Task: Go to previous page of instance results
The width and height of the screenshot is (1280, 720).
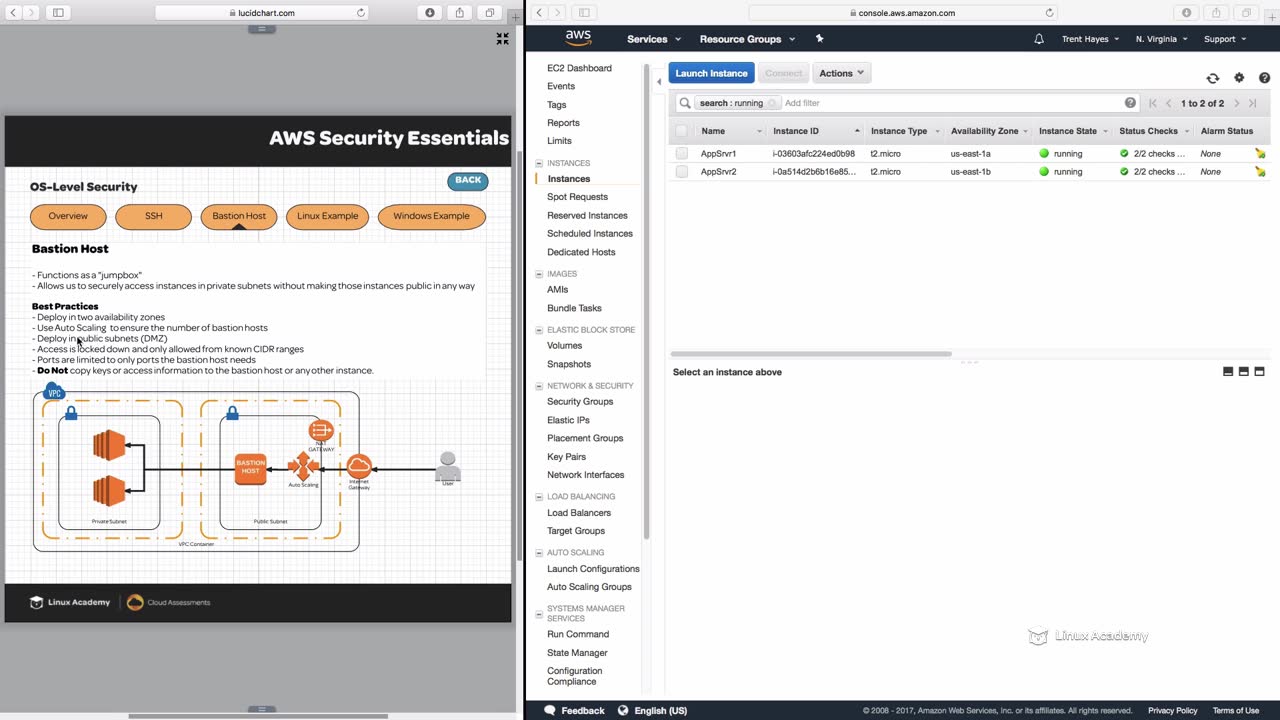Action: tap(1168, 103)
